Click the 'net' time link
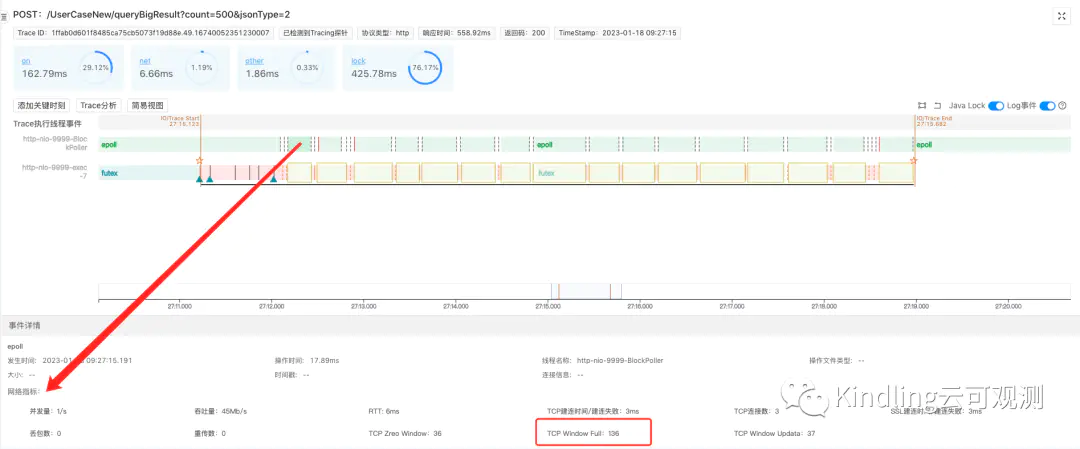The image size is (1080, 449). (x=144, y=61)
